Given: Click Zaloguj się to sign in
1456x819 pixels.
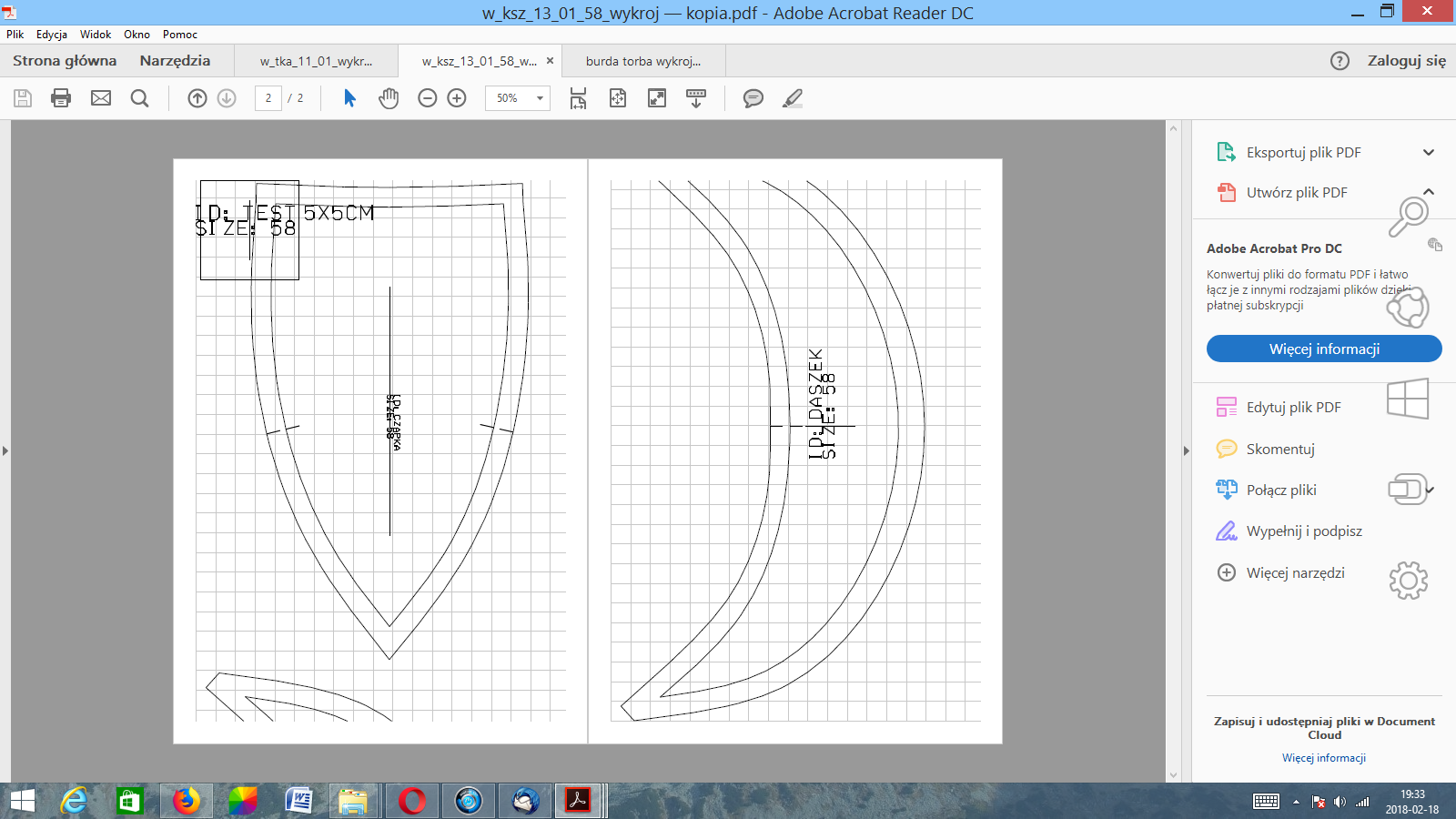Looking at the screenshot, I should click(x=1406, y=61).
